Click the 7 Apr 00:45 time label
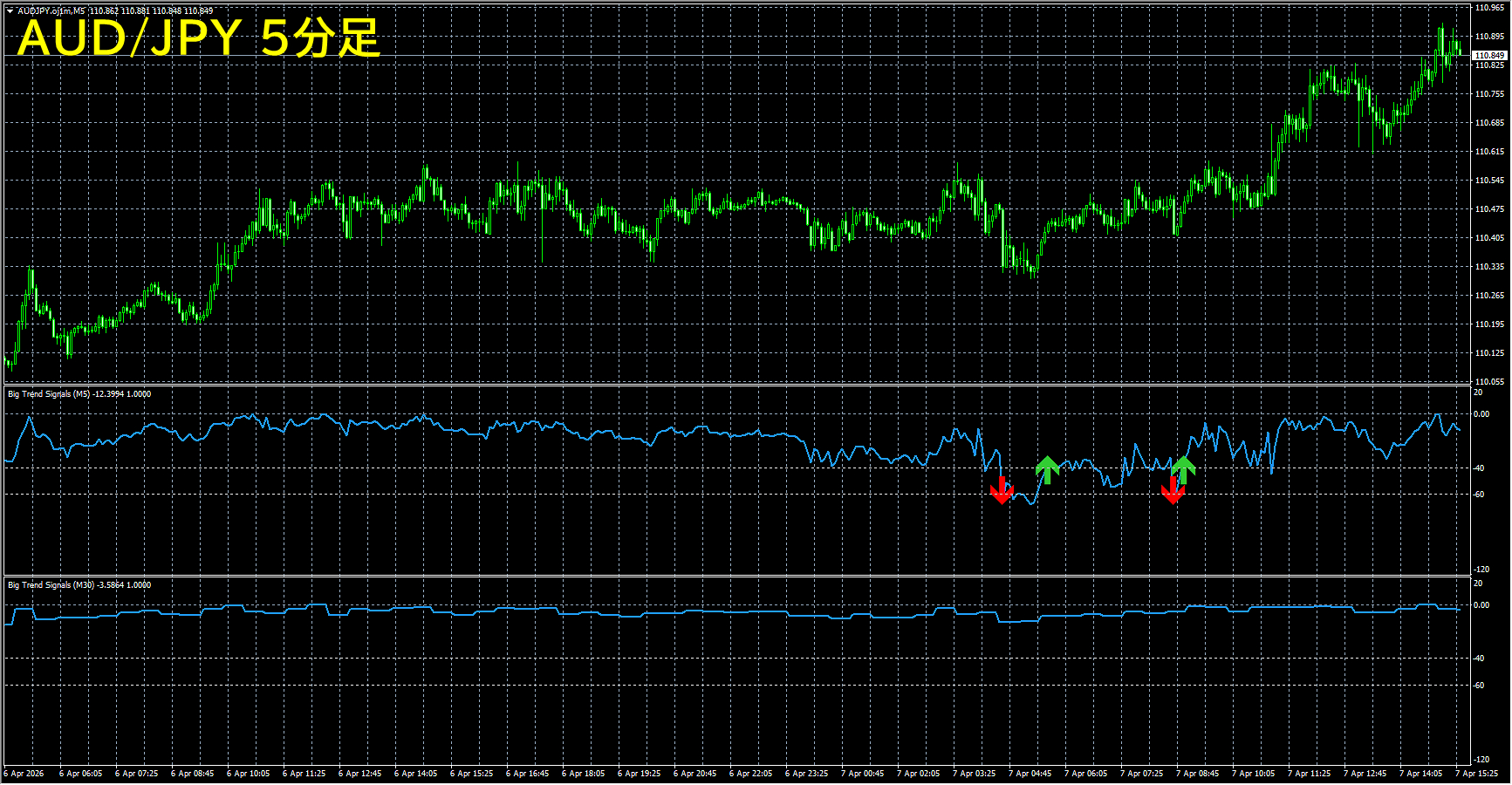The width and height of the screenshot is (1512, 785). (863, 774)
